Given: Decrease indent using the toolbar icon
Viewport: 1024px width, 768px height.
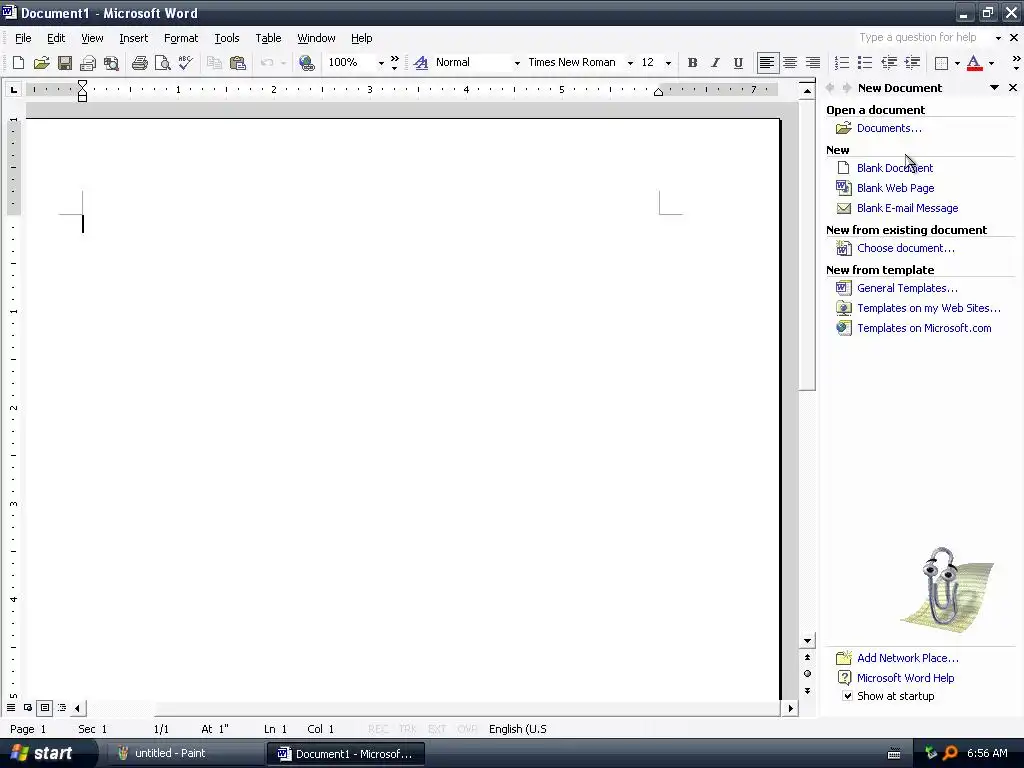Looking at the screenshot, I should pos(889,63).
